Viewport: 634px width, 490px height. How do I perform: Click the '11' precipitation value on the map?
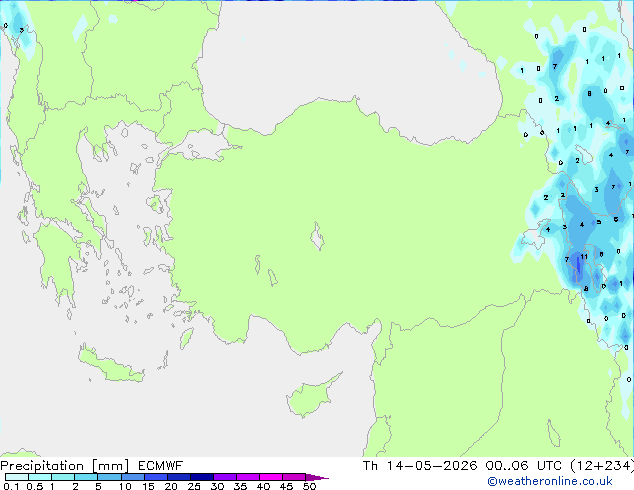pos(584,257)
